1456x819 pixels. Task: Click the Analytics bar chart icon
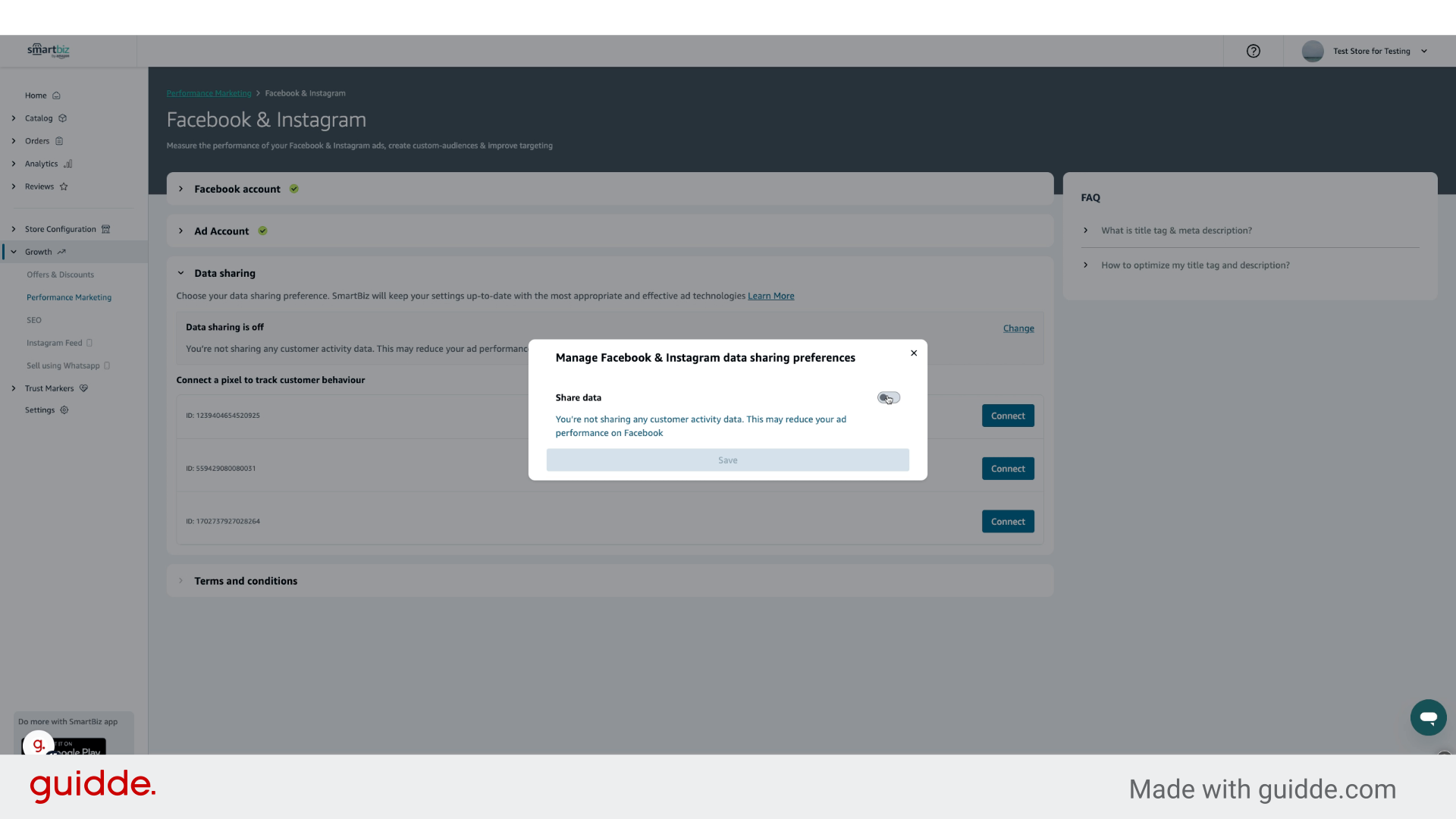(x=68, y=164)
